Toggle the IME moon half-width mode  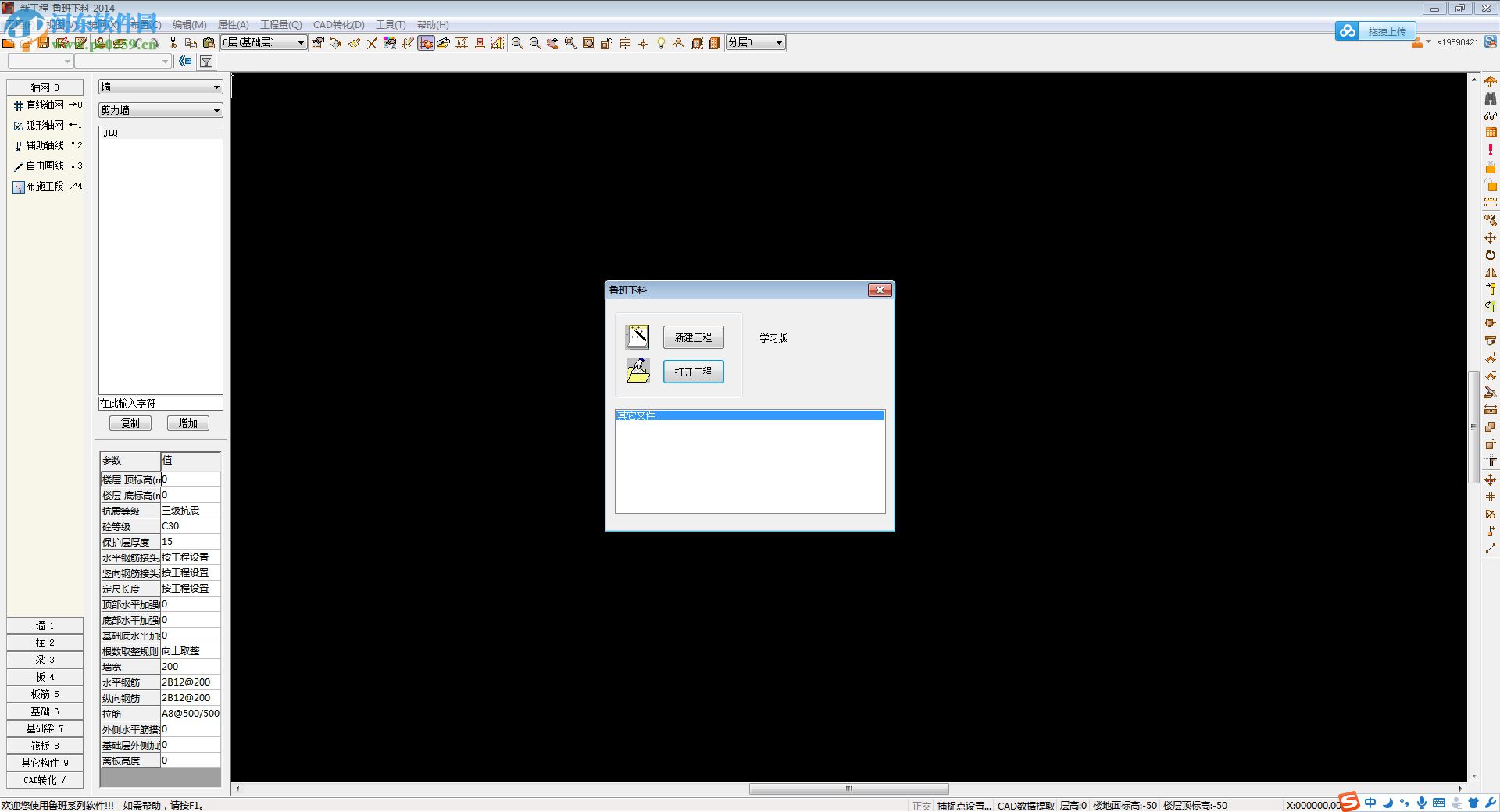point(1388,803)
